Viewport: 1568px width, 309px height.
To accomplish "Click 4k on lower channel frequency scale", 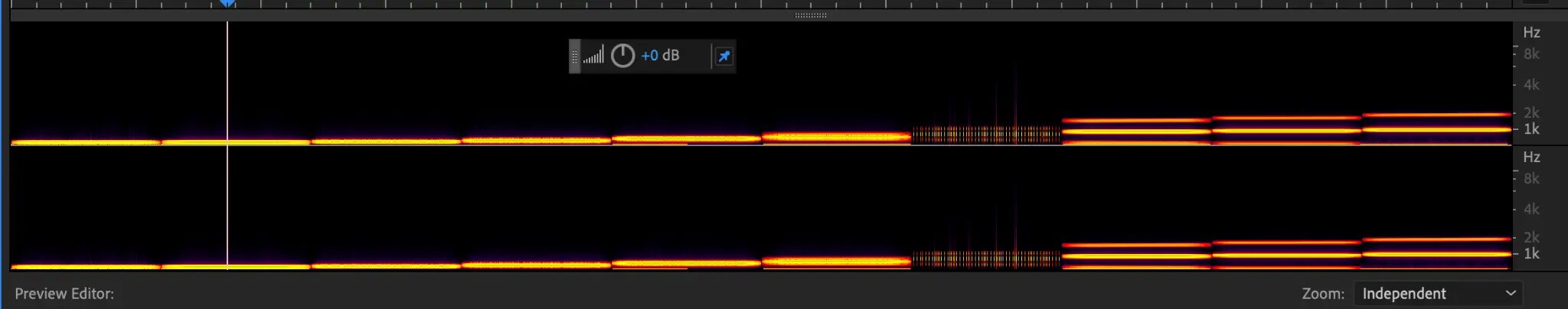I will click(x=1531, y=209).
